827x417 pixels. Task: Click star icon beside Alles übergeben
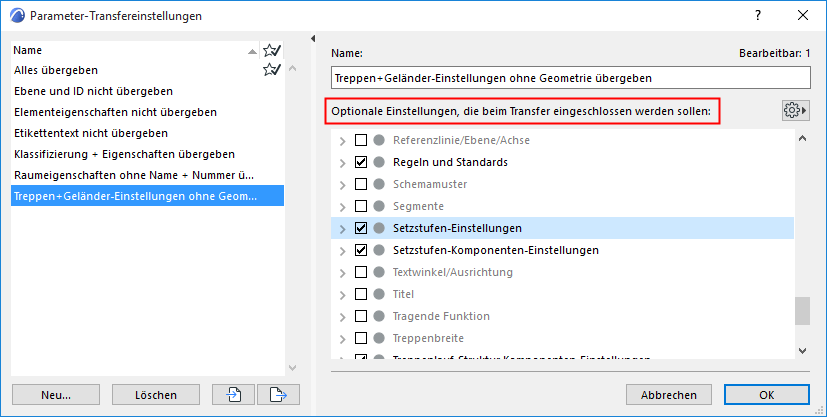pos(270,70)
